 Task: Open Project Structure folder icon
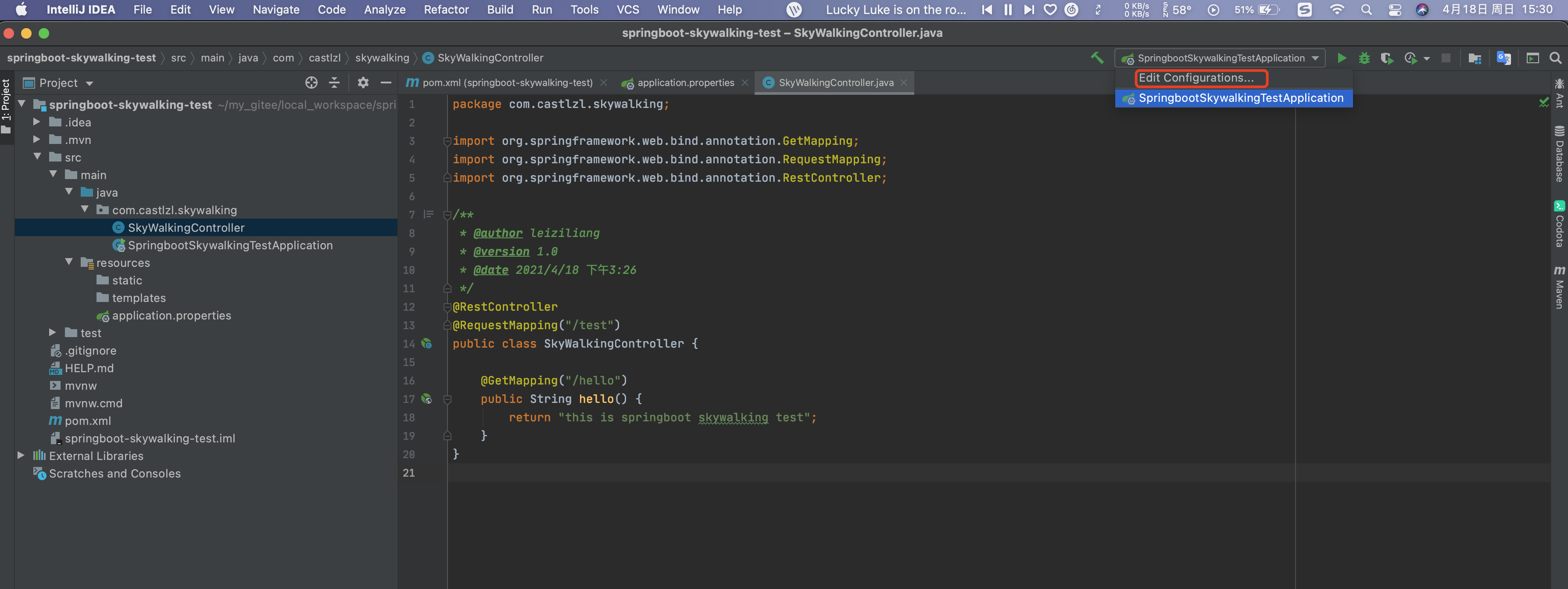click(1474, 58)
